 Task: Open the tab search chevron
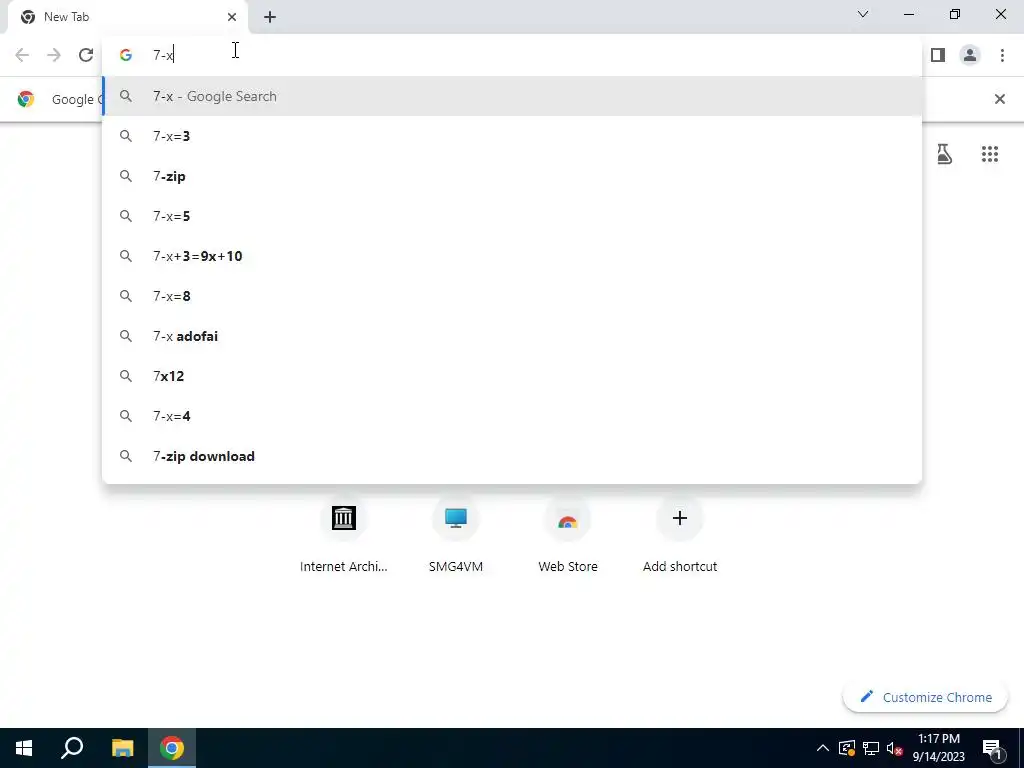point(863,14)
